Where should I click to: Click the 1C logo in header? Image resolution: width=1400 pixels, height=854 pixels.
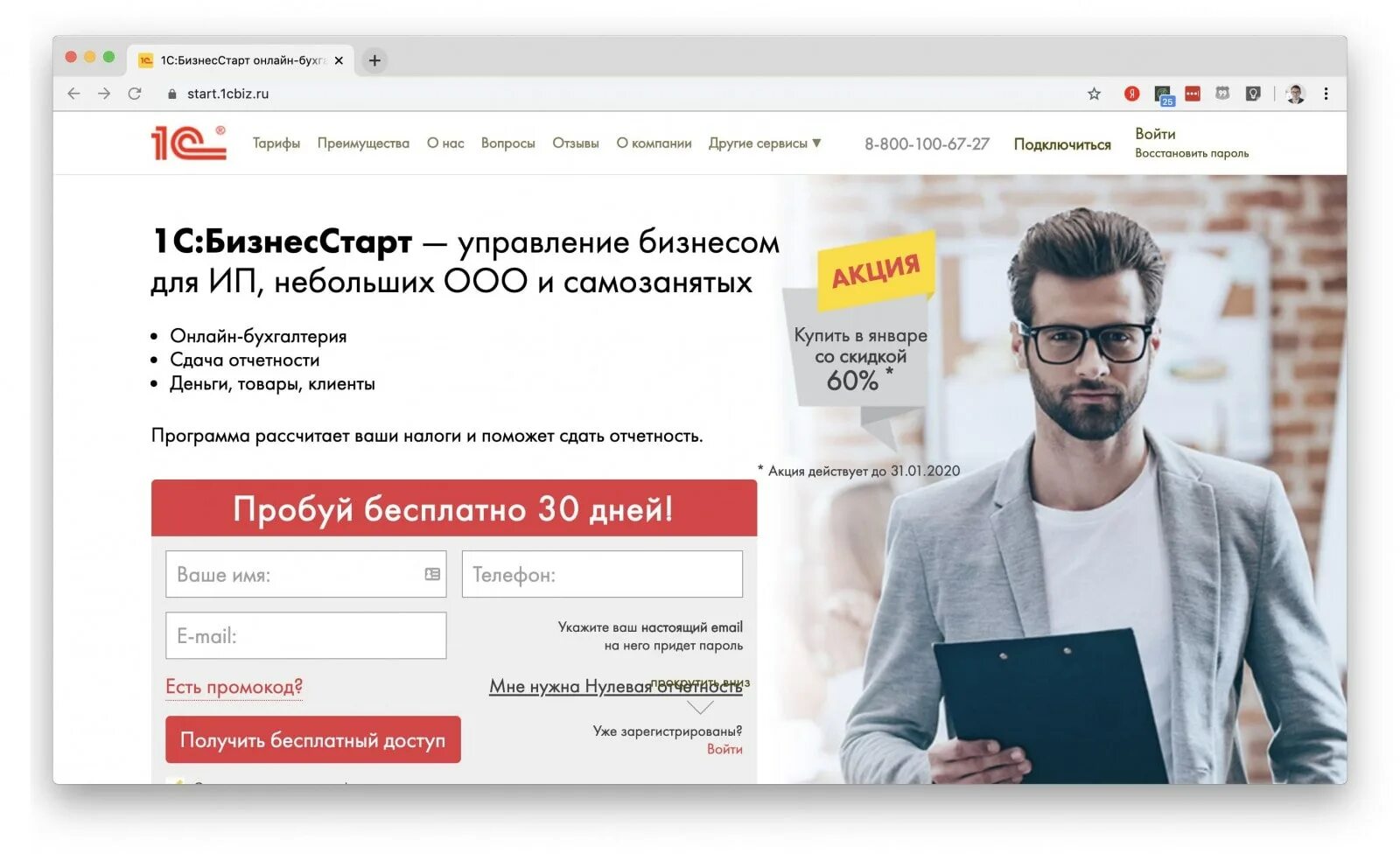(188, 143)
